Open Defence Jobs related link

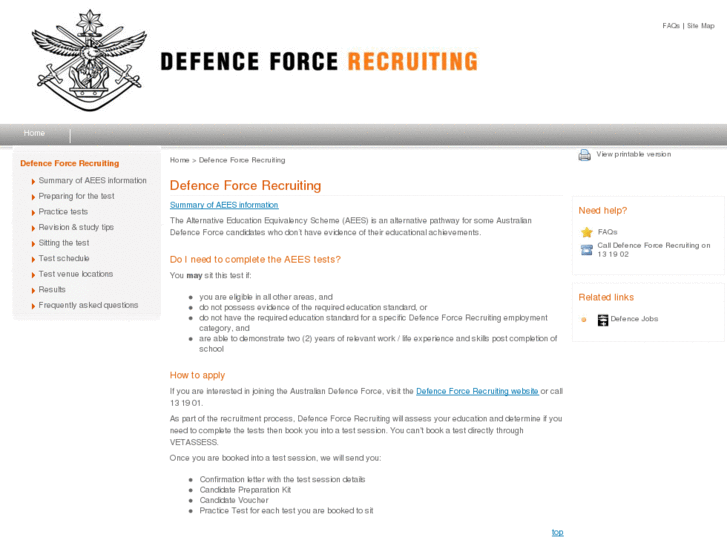634,319
